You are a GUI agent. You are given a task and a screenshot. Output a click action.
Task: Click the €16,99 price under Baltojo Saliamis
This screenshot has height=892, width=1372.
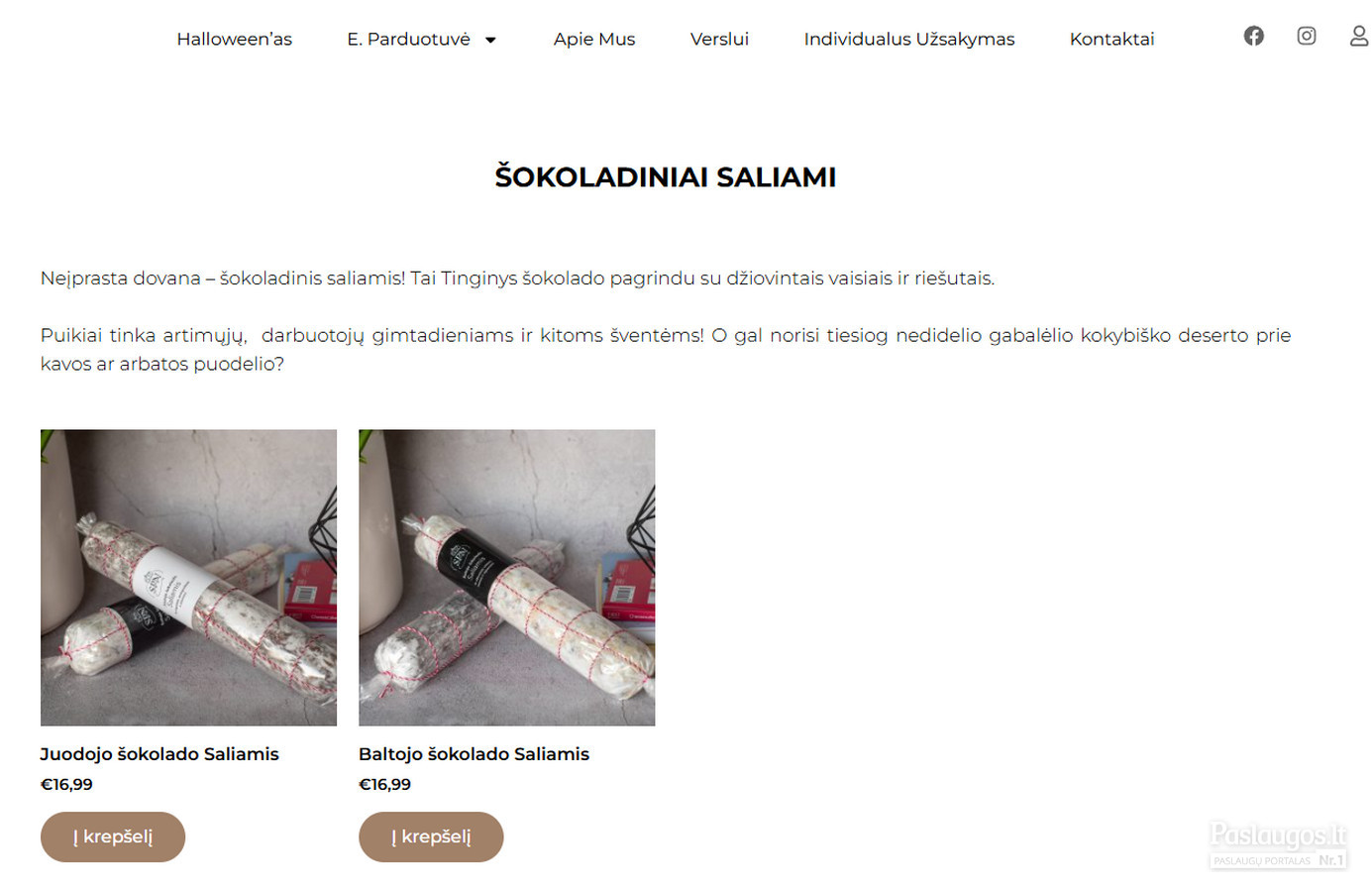click(384, 784)
